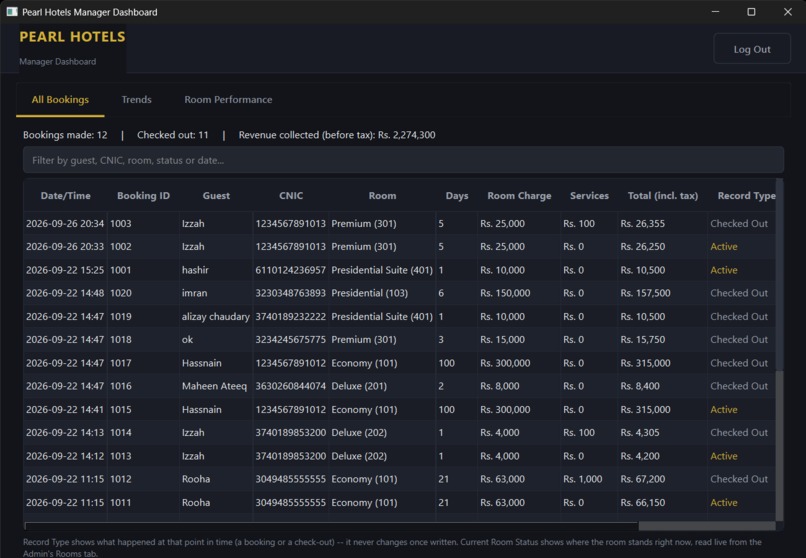Screen dimensions: 806x558
Task: Click total Rs. 26,355
Action: pos(643,224)
